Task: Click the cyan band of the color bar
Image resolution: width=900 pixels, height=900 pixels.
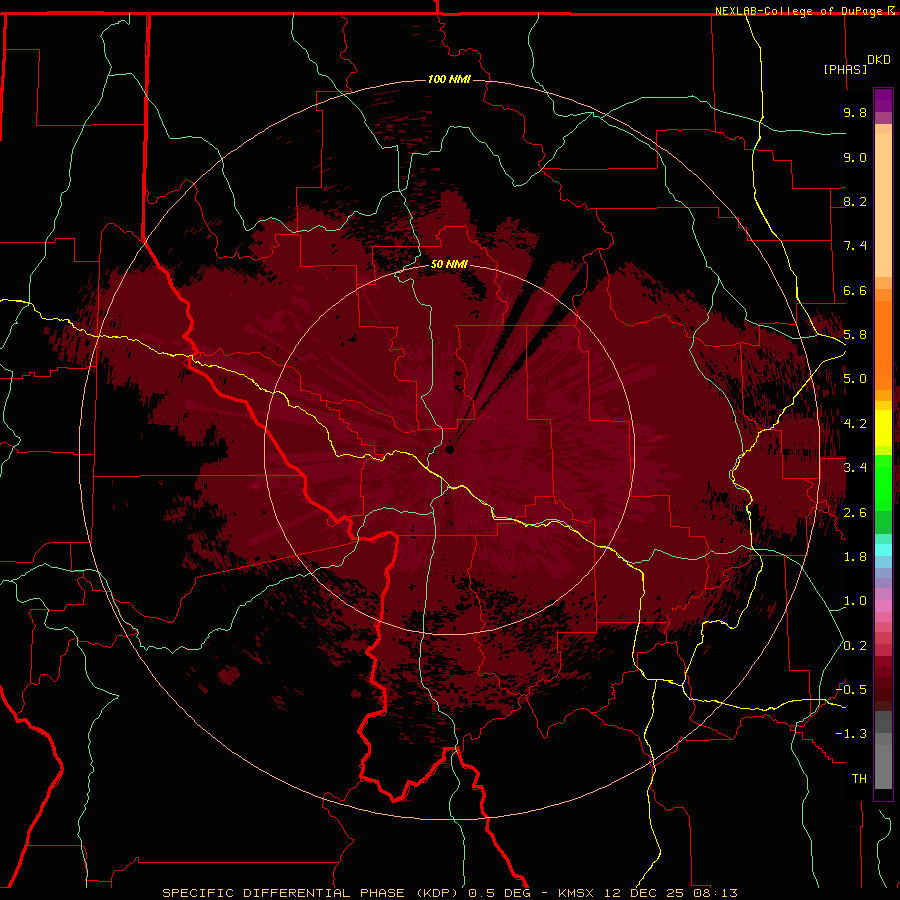Action: point(883,550)
